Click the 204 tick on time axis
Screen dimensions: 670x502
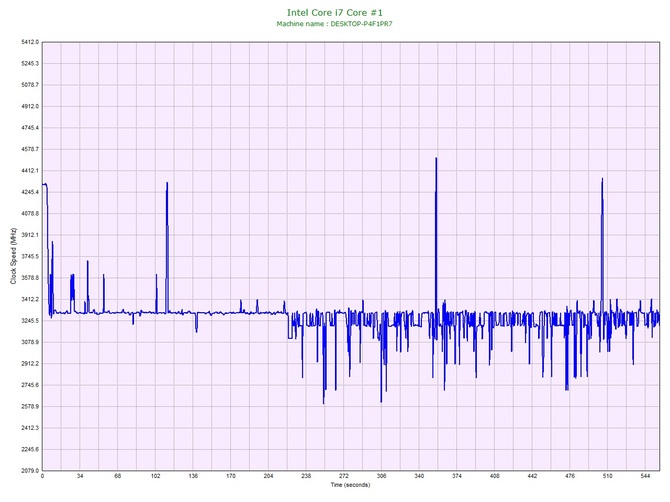[x=268, y=476]
